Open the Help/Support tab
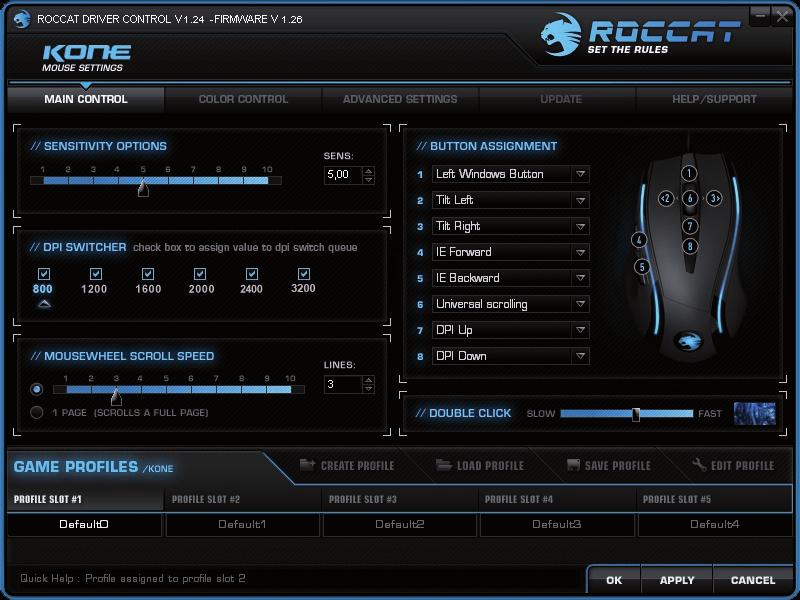 click(x=714, y=99)
